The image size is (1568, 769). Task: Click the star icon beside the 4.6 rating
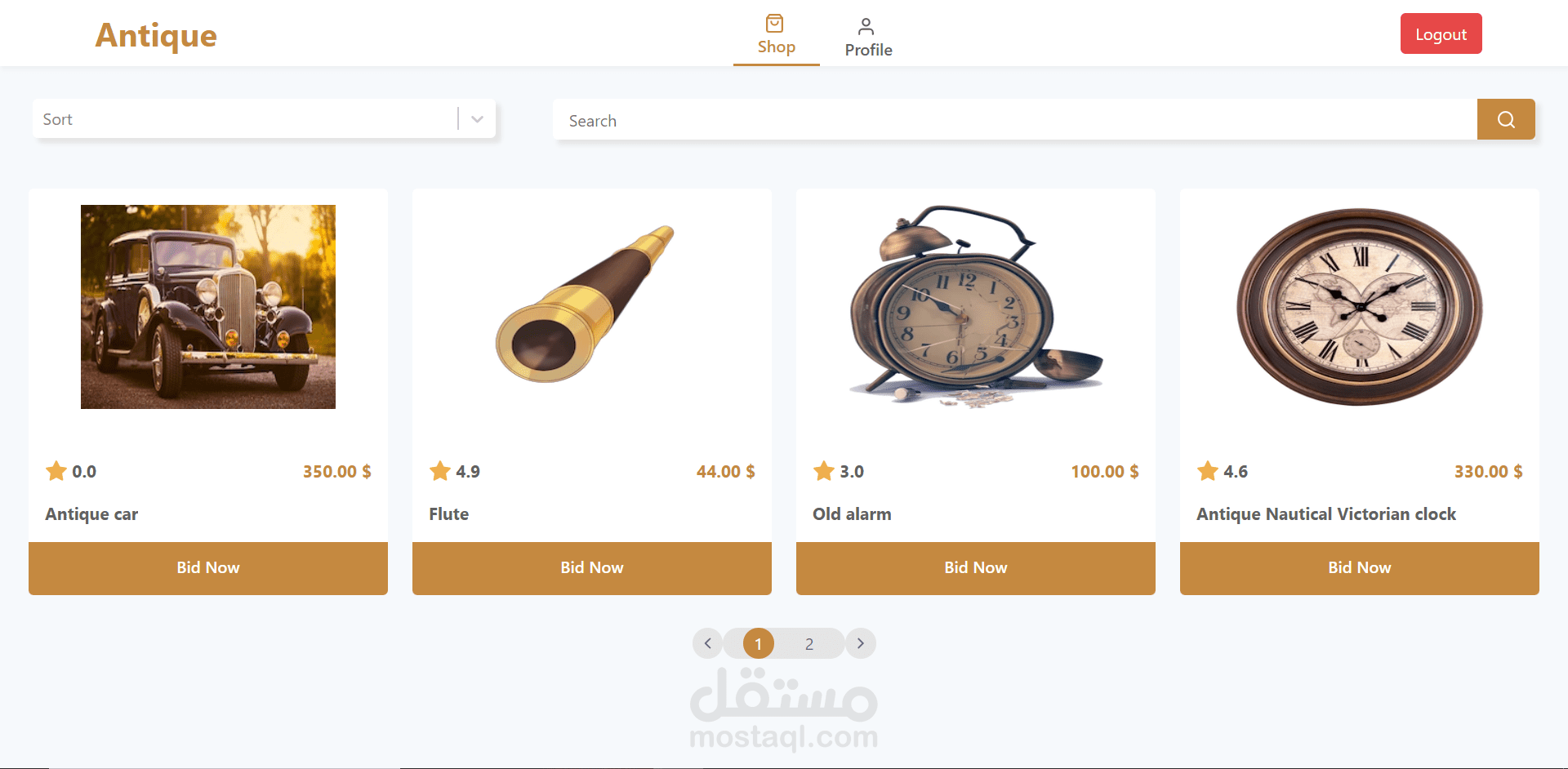1208,471
